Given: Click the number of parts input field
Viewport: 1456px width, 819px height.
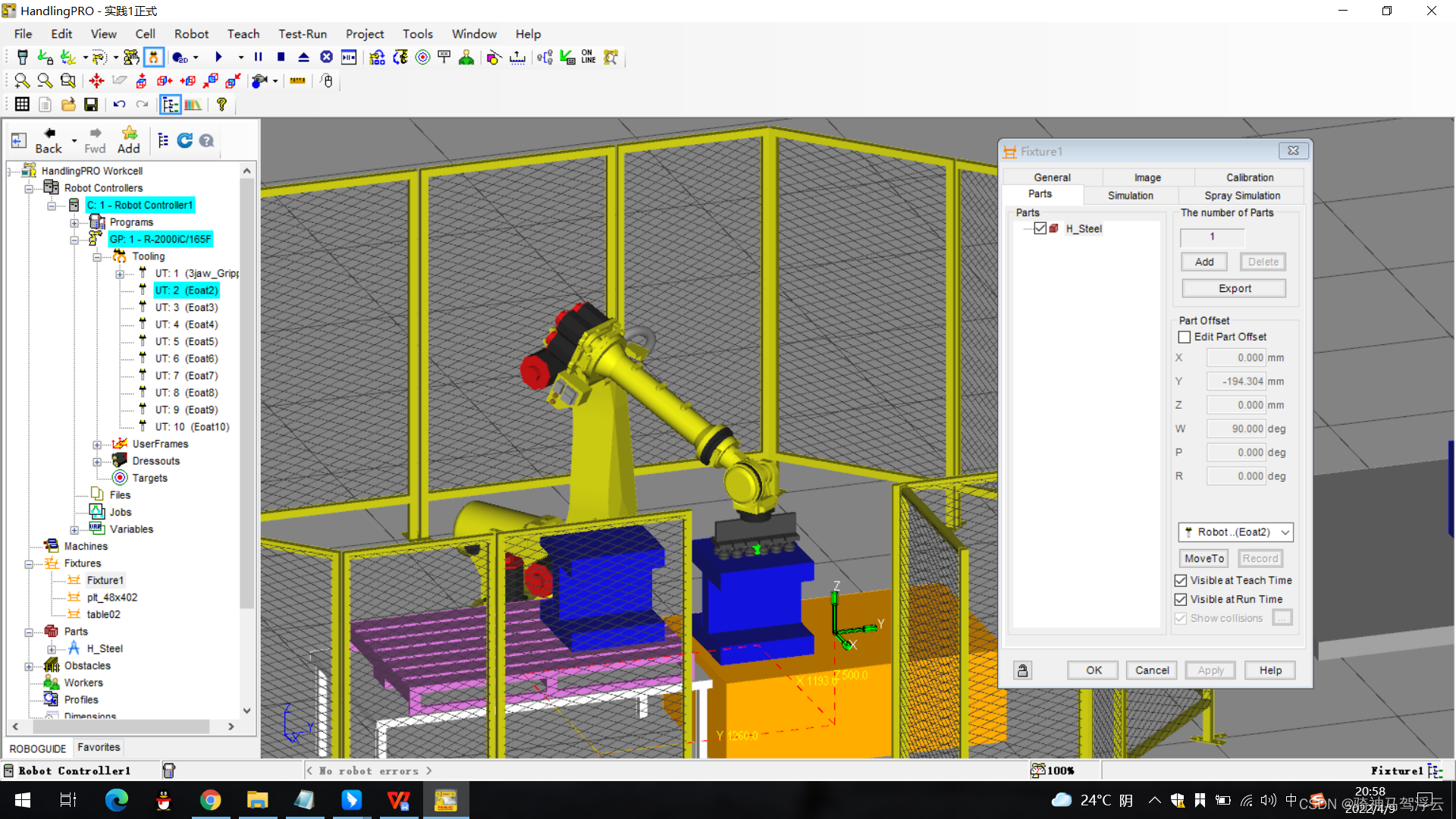Looking at the screenshot, I should (1212, 237).
